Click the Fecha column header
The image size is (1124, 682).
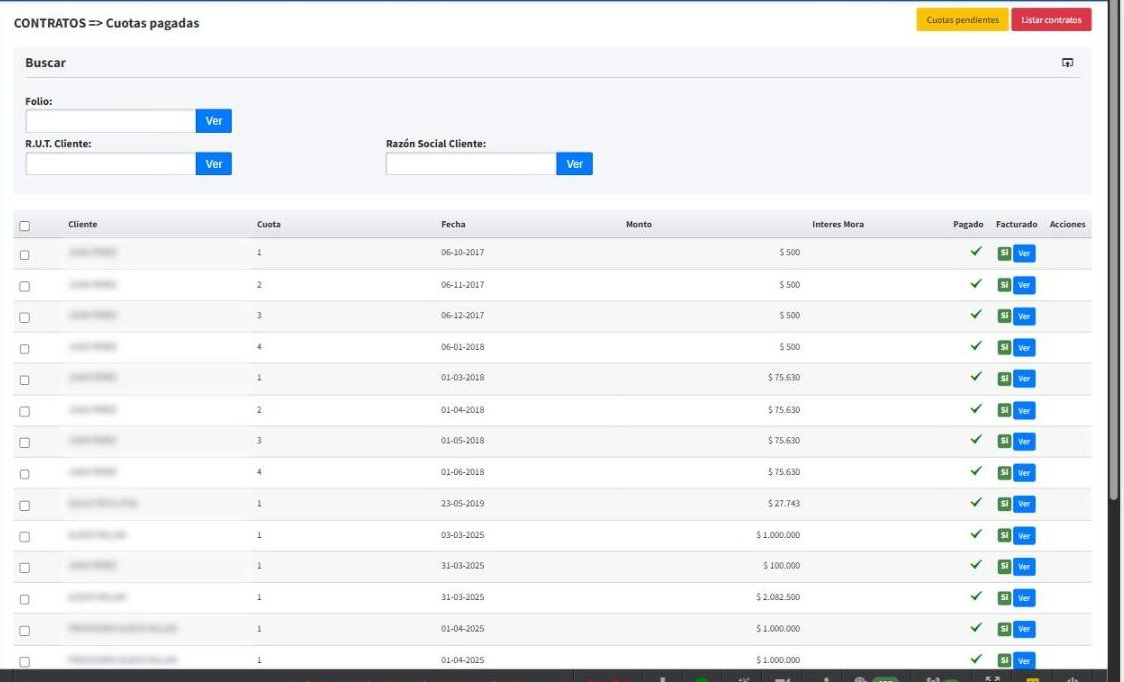tap(453, 224)
